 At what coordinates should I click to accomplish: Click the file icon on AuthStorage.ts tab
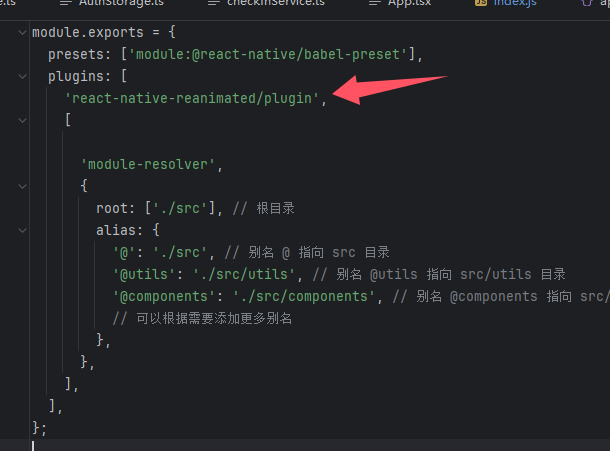tap(66, 3)
